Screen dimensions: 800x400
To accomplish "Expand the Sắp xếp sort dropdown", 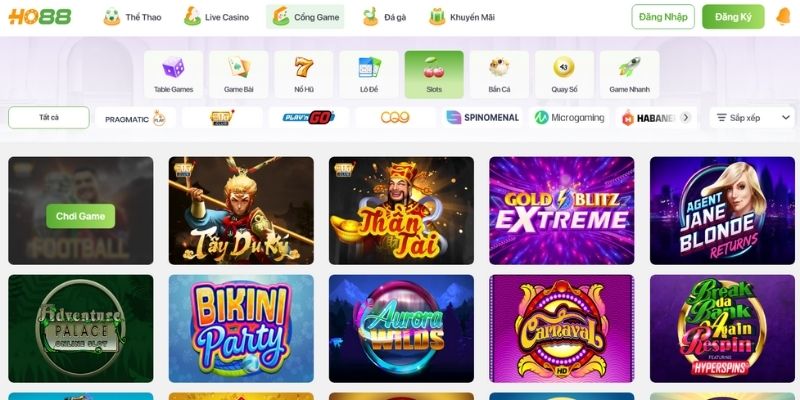I will [752, 118].
